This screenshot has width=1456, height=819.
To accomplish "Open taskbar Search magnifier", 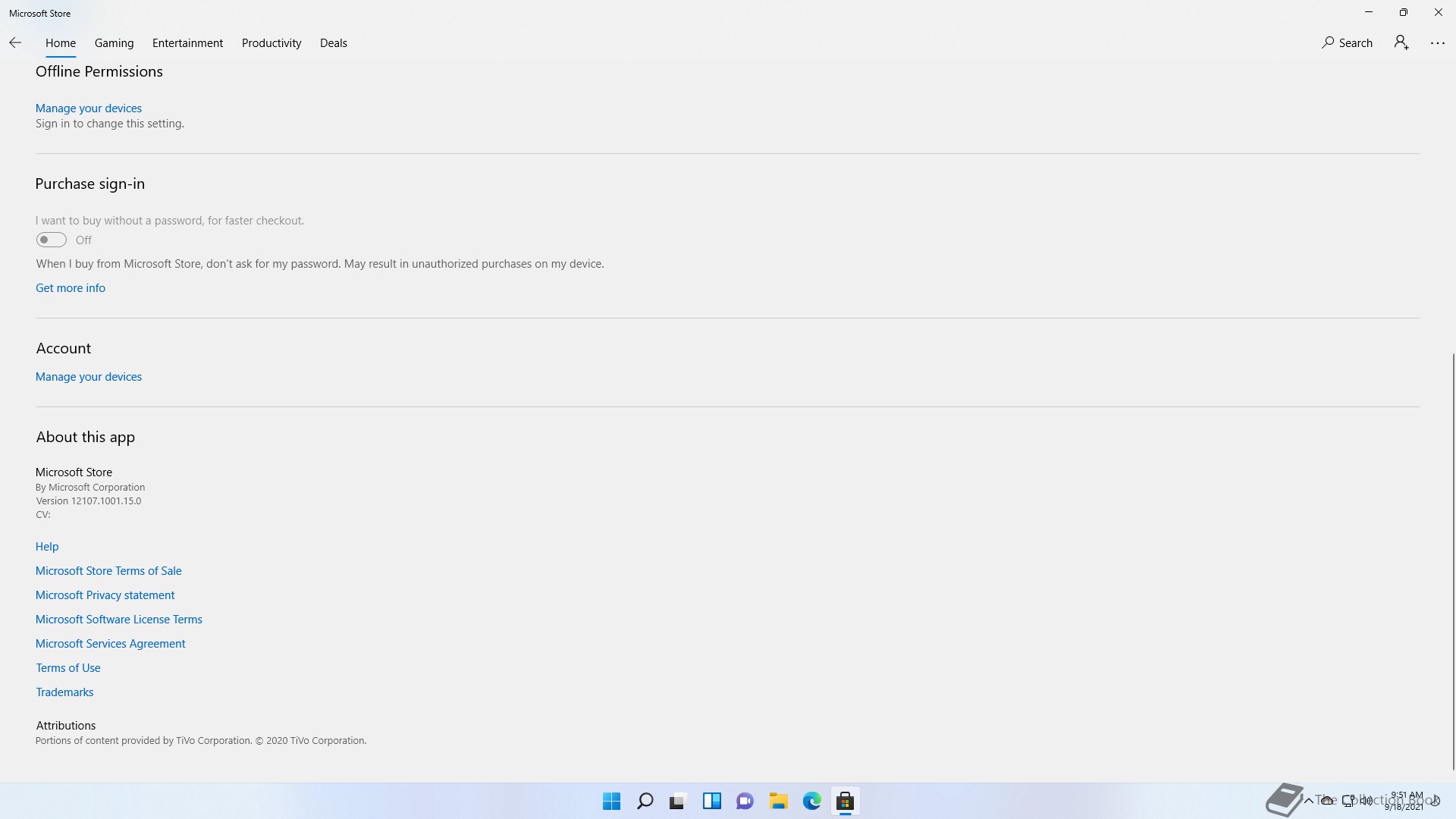I will [x=645, y=801].
